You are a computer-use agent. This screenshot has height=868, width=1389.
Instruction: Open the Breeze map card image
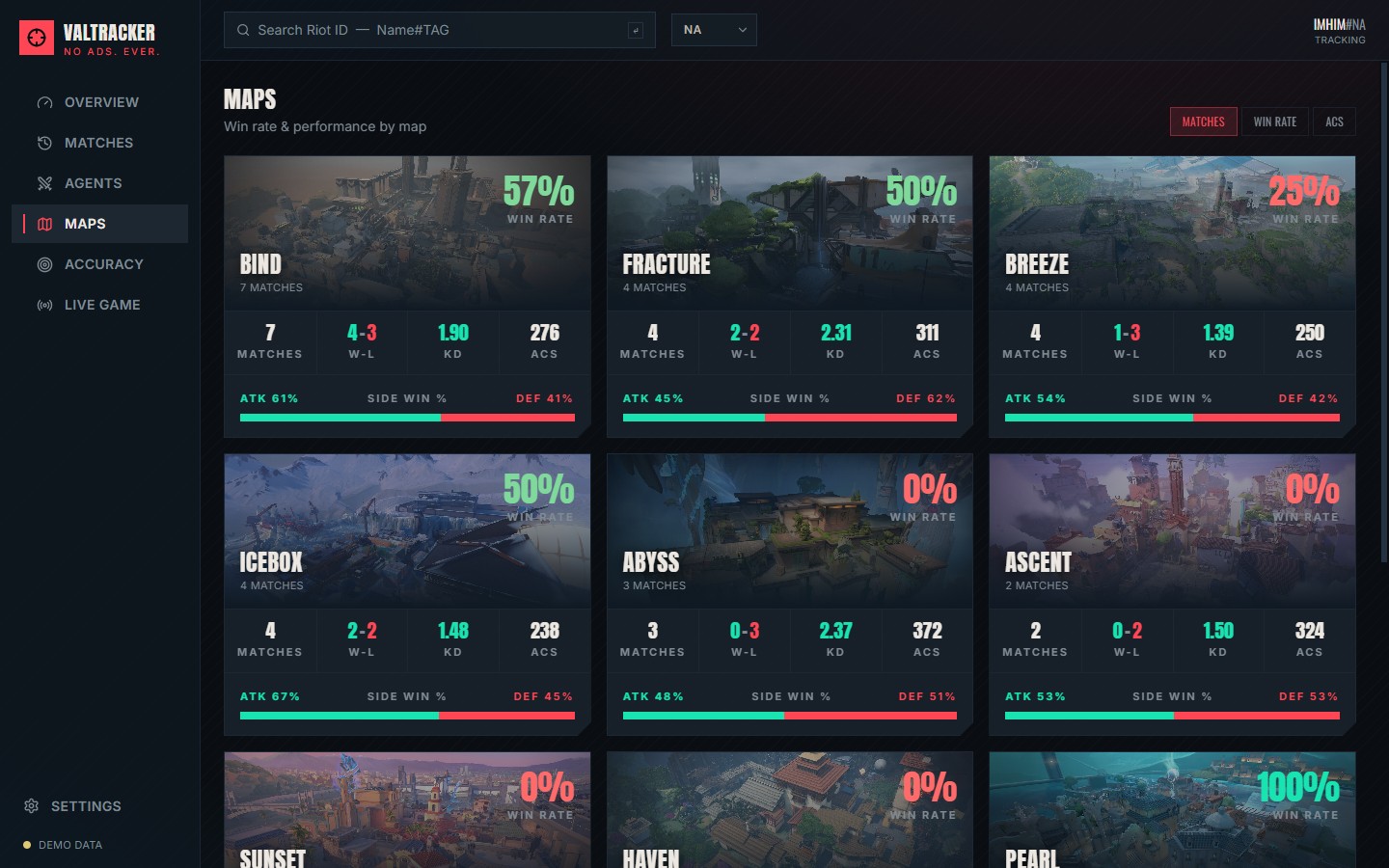coord(1172,232)
